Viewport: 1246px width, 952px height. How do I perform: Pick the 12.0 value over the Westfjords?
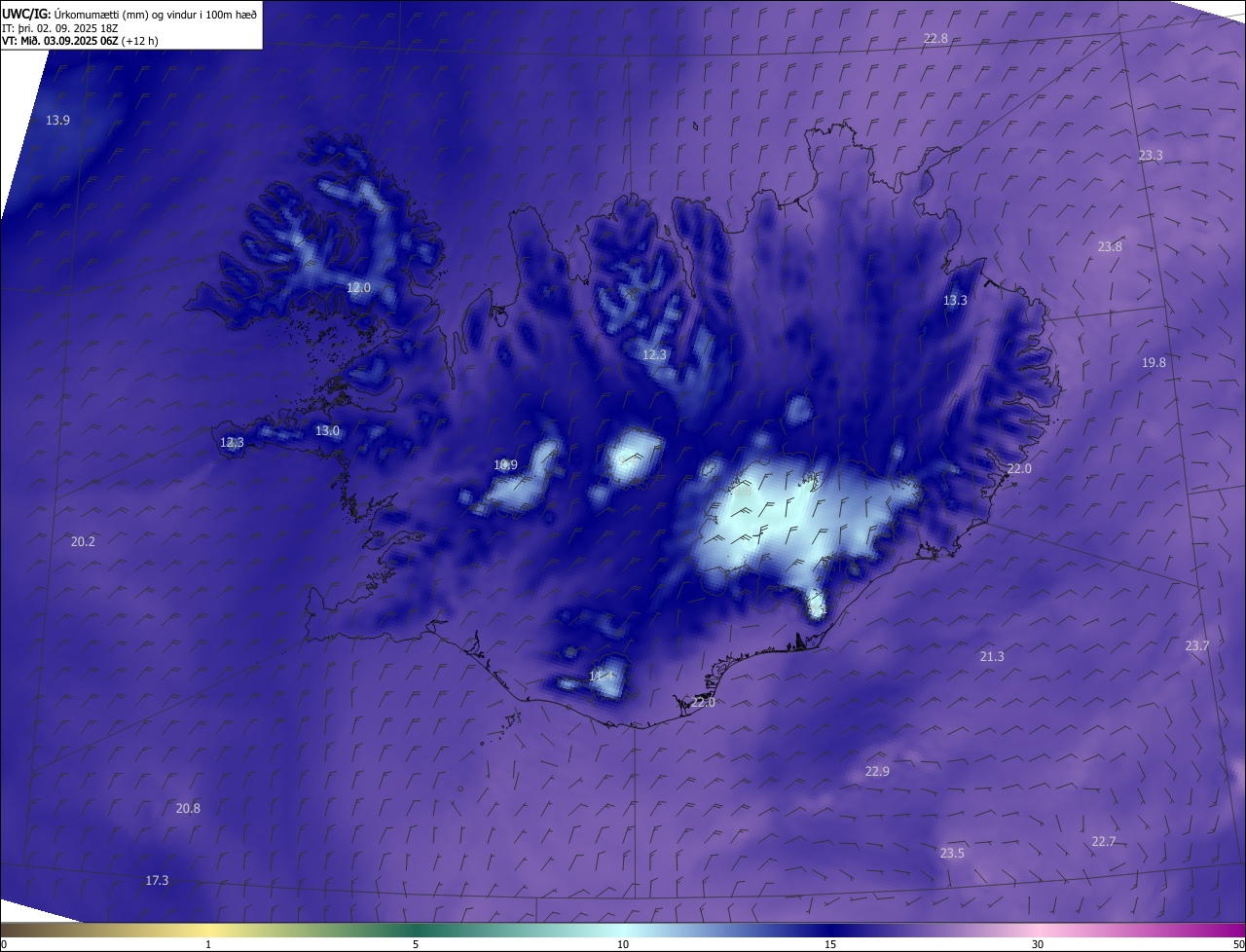358,287
